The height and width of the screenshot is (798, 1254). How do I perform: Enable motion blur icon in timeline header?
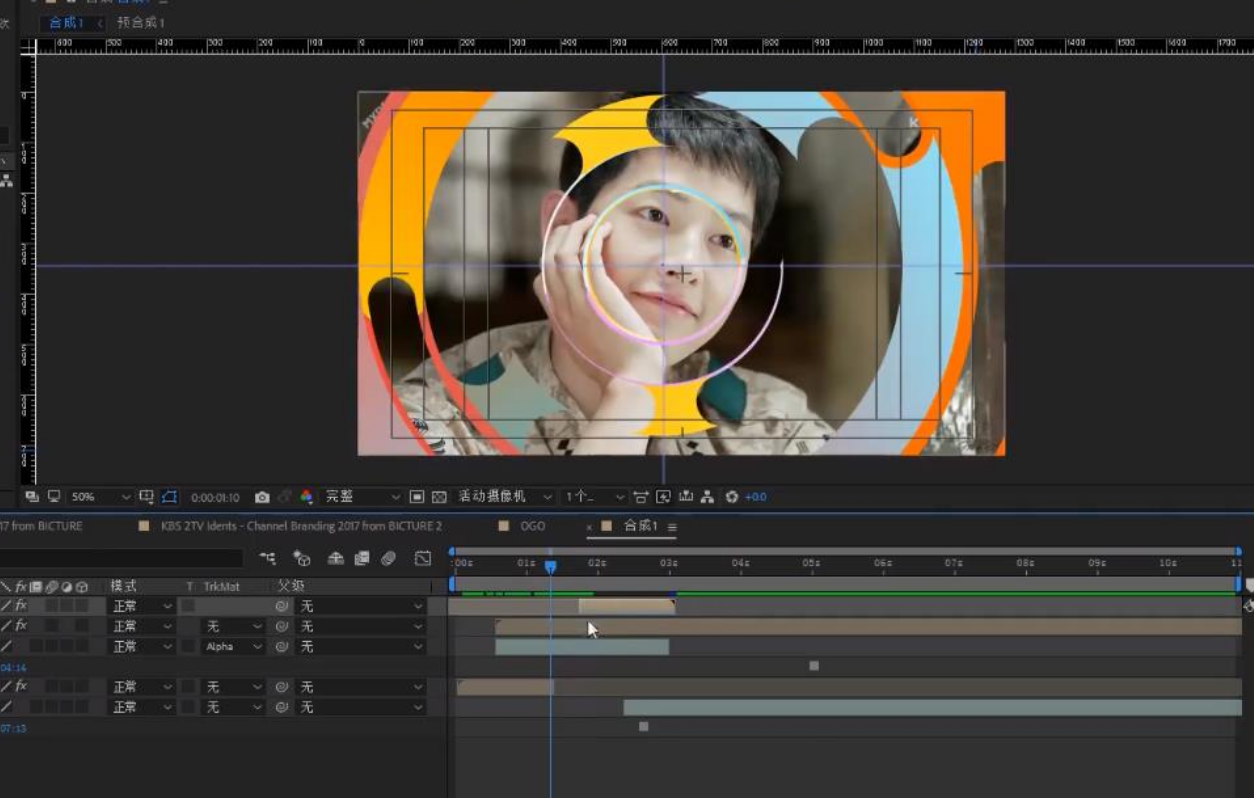pyautogui.click(x=388, y=559)
